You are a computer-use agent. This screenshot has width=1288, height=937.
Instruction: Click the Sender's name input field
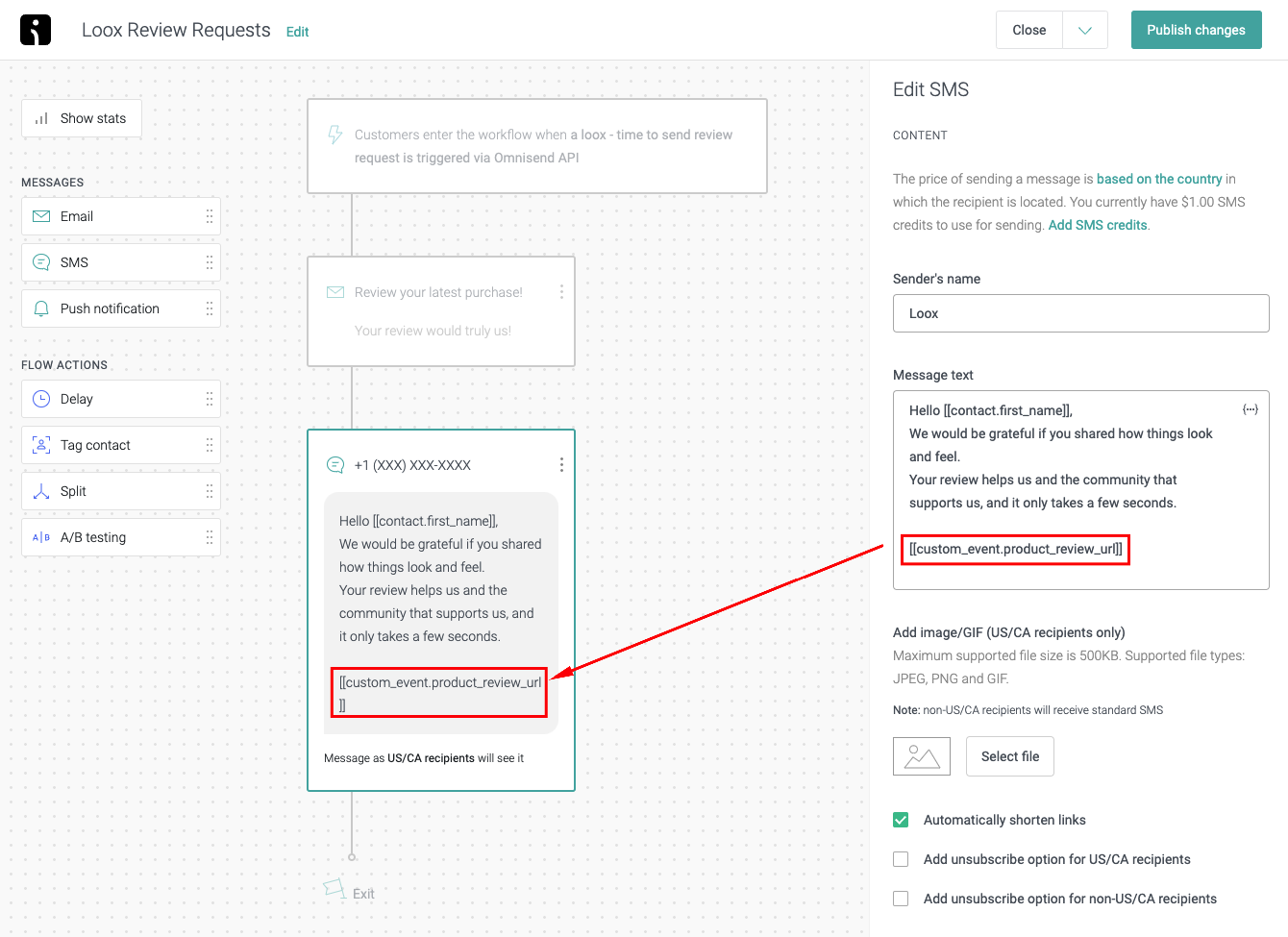[1081, 313]
